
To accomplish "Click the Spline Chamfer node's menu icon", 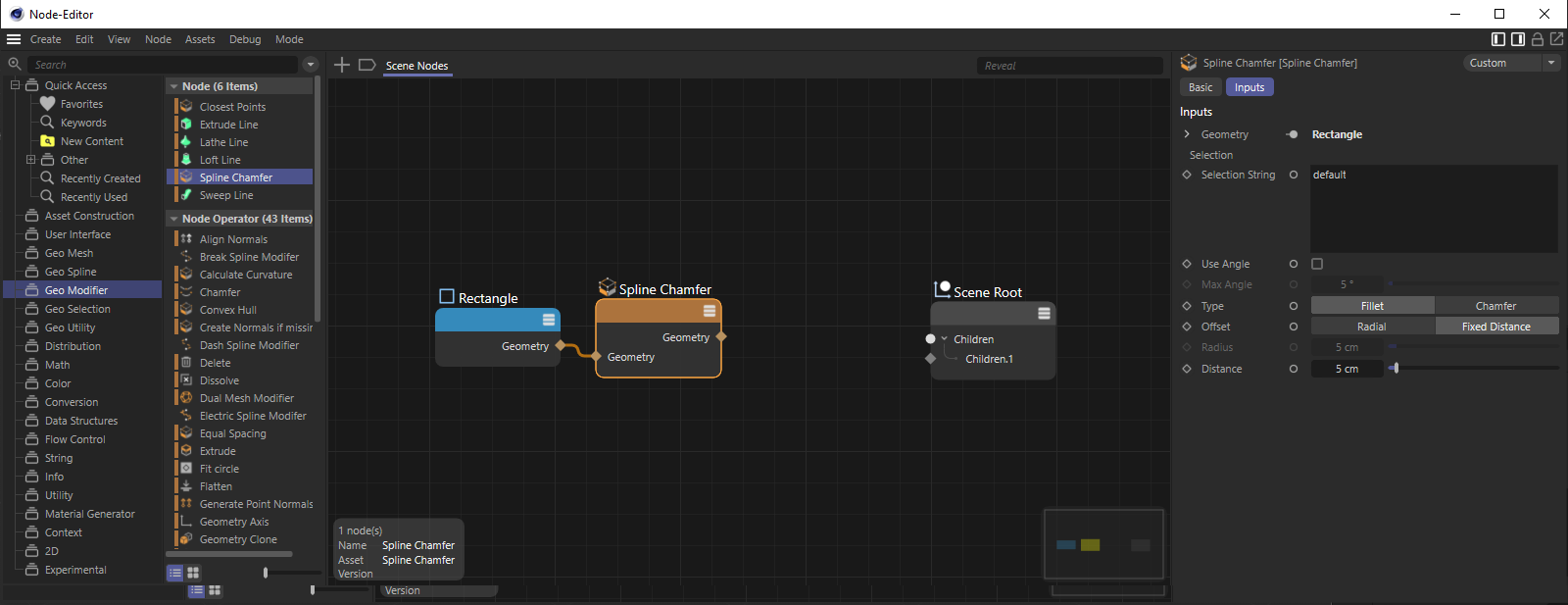I will [x=710, y=311].
